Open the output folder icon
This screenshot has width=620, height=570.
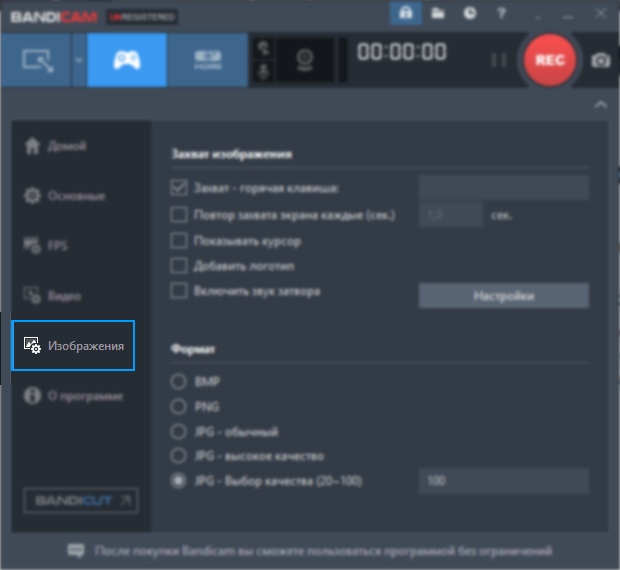pos(438,13)
